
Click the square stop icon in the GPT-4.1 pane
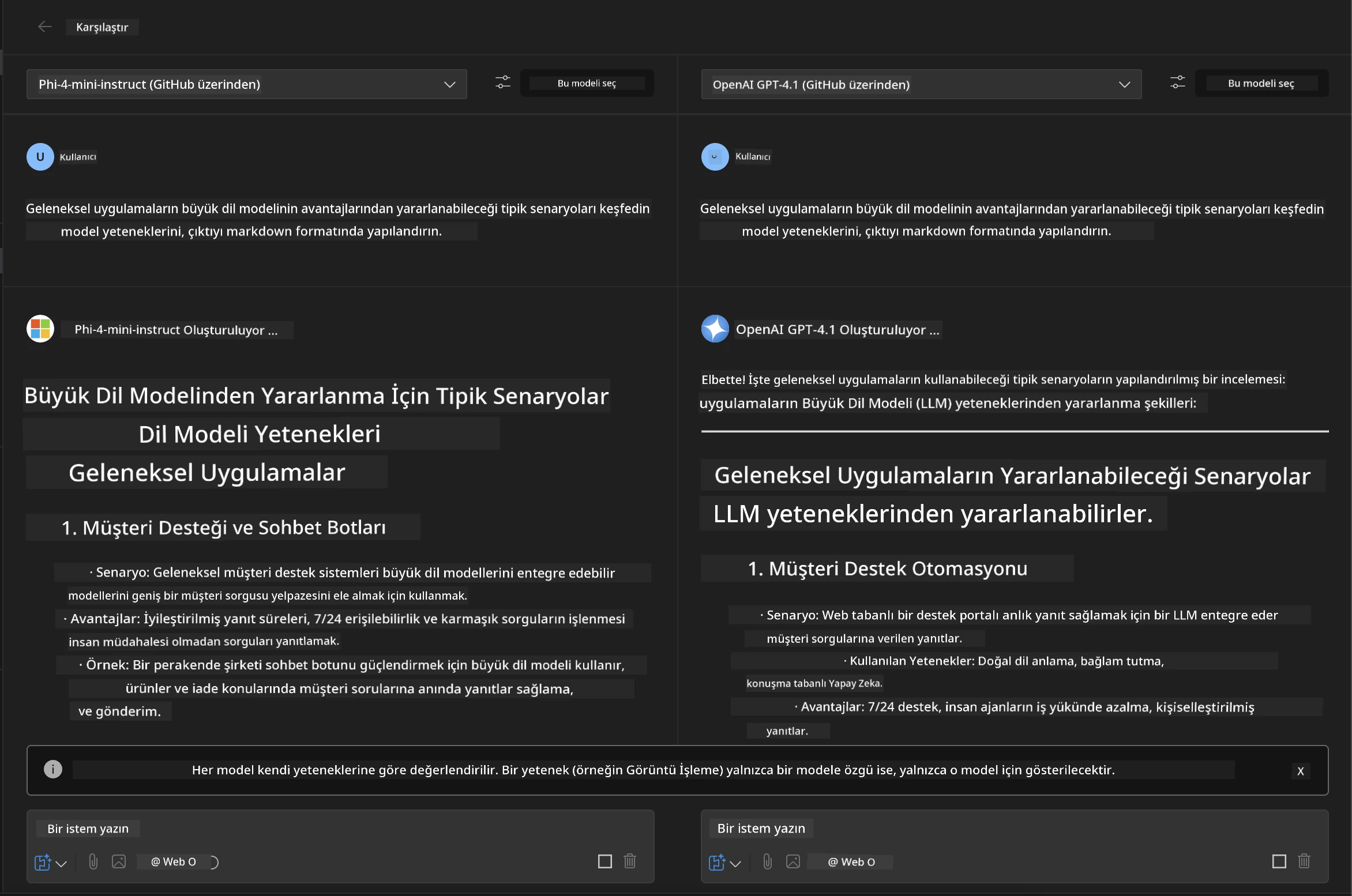point(1279,861)
